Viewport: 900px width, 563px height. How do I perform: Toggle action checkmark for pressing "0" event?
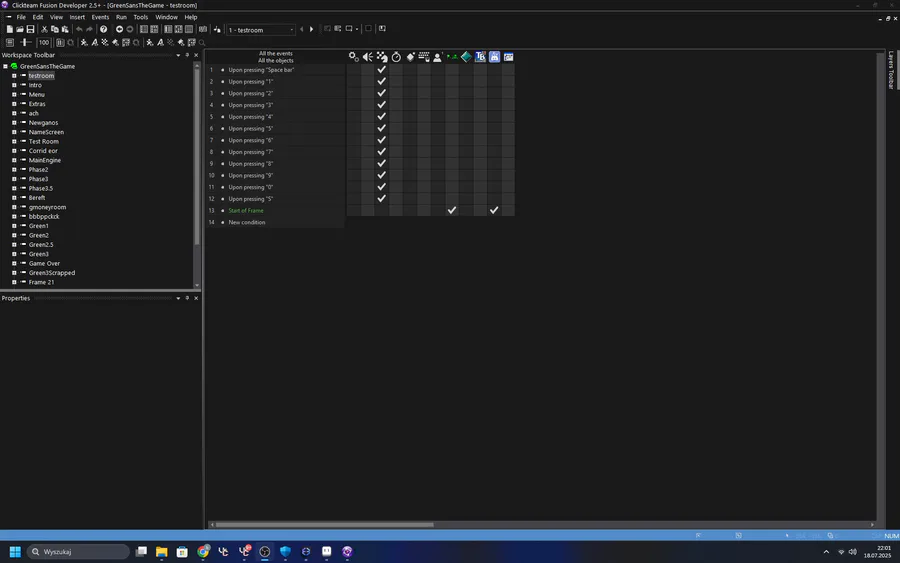(382, 187)
